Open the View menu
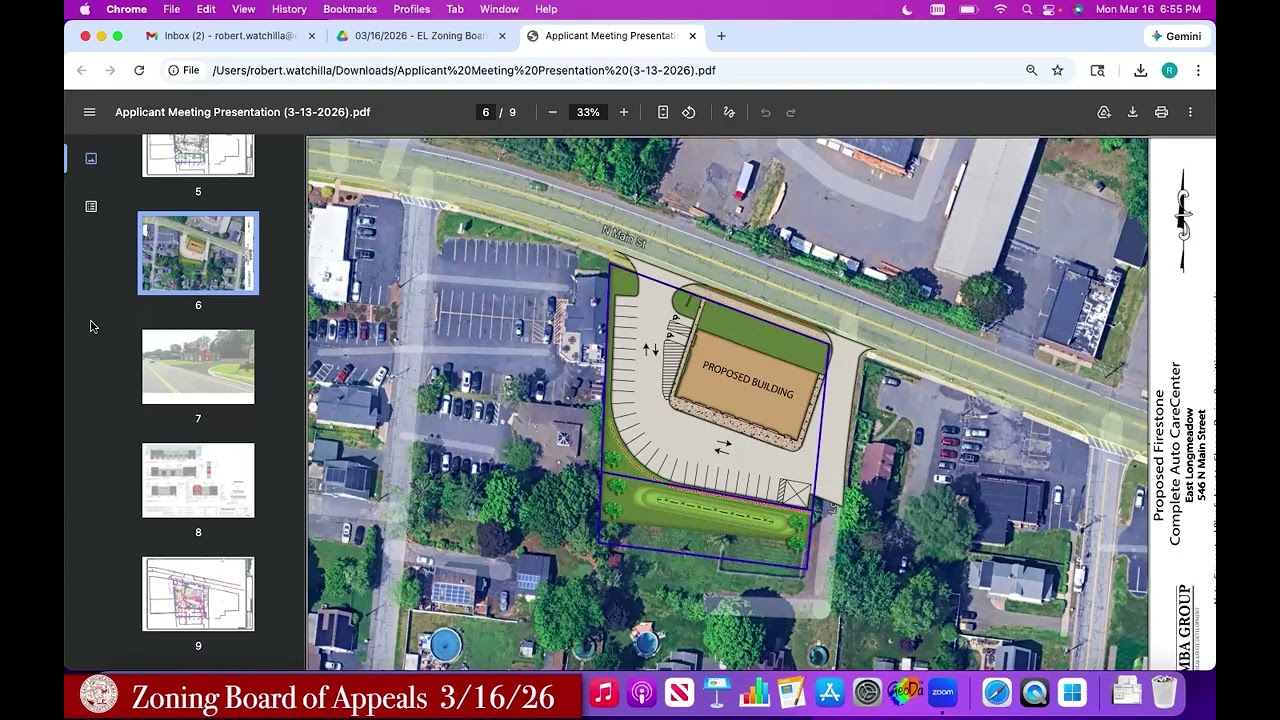 pyautogui.click(x=244, y=9)
